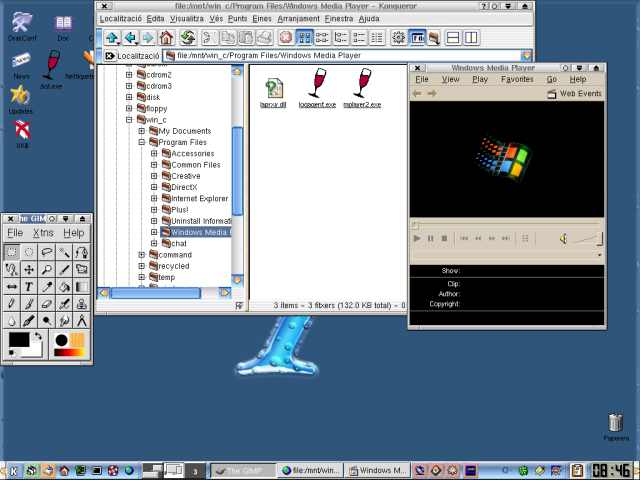Choose the Free Select lasso tool in GIMP
640x480 pixels.
tap(47, 252)
